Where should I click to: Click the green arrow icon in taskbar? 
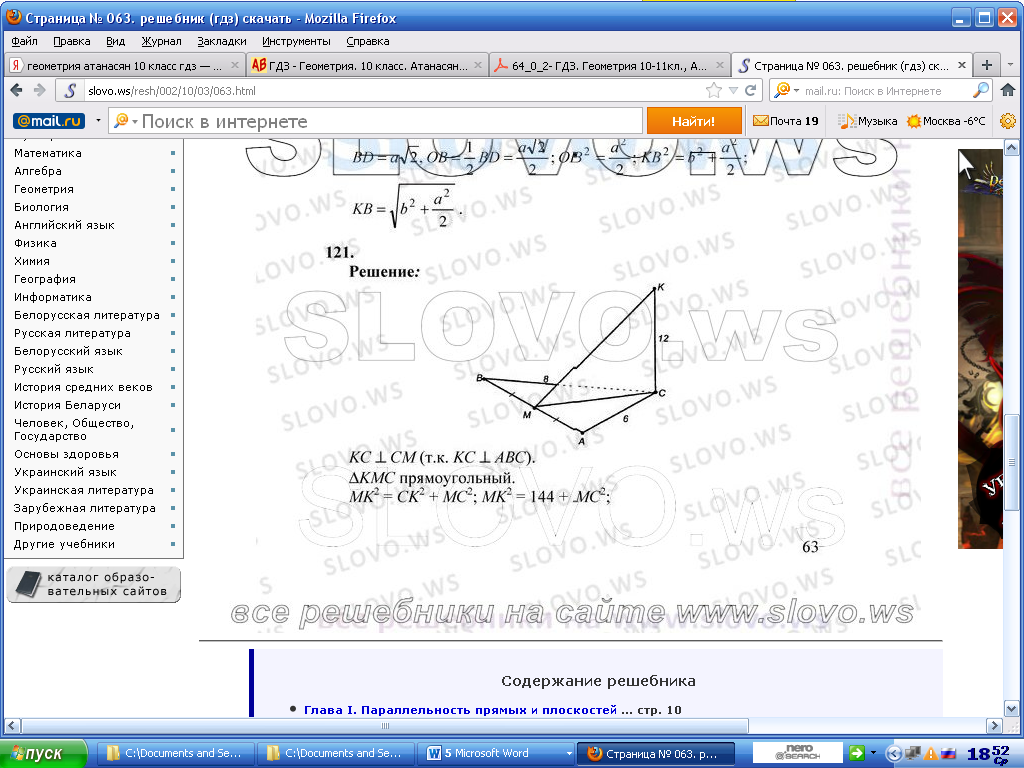click(857, 752)
